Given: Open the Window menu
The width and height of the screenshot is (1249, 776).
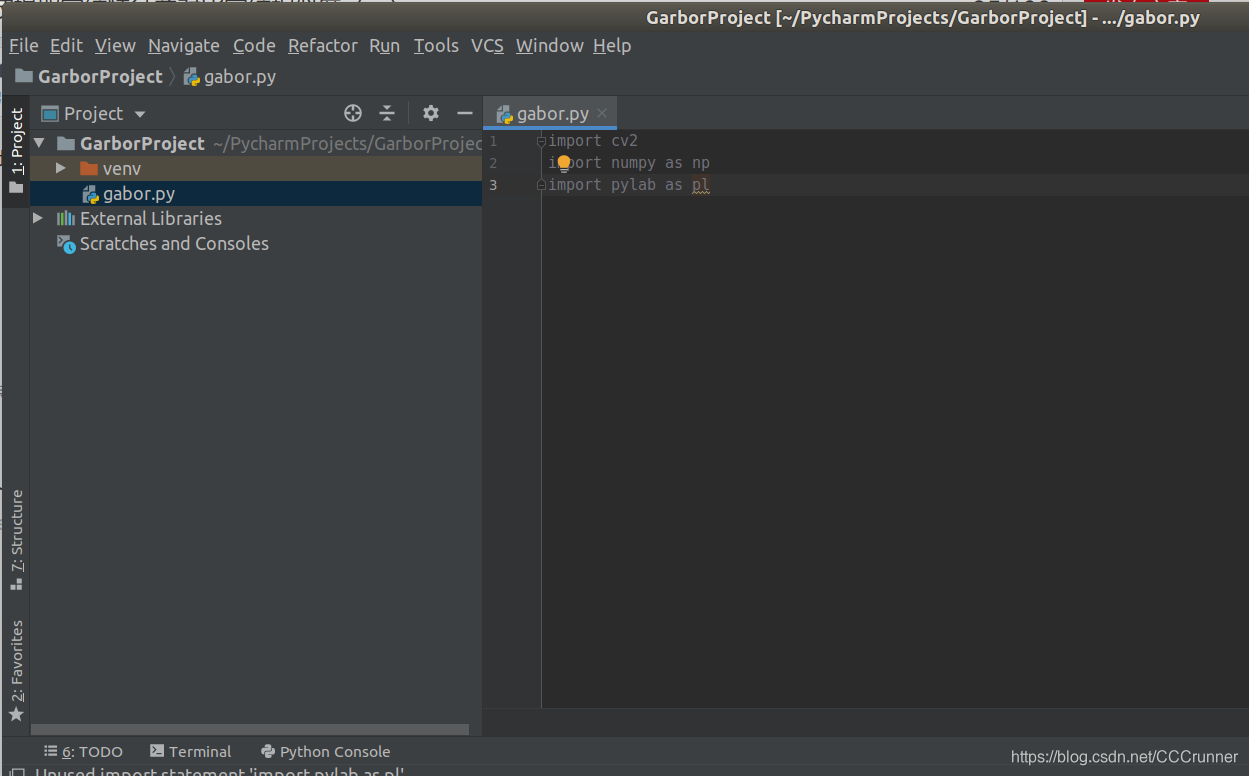Looking at the screenshot, I should (549, 45).
